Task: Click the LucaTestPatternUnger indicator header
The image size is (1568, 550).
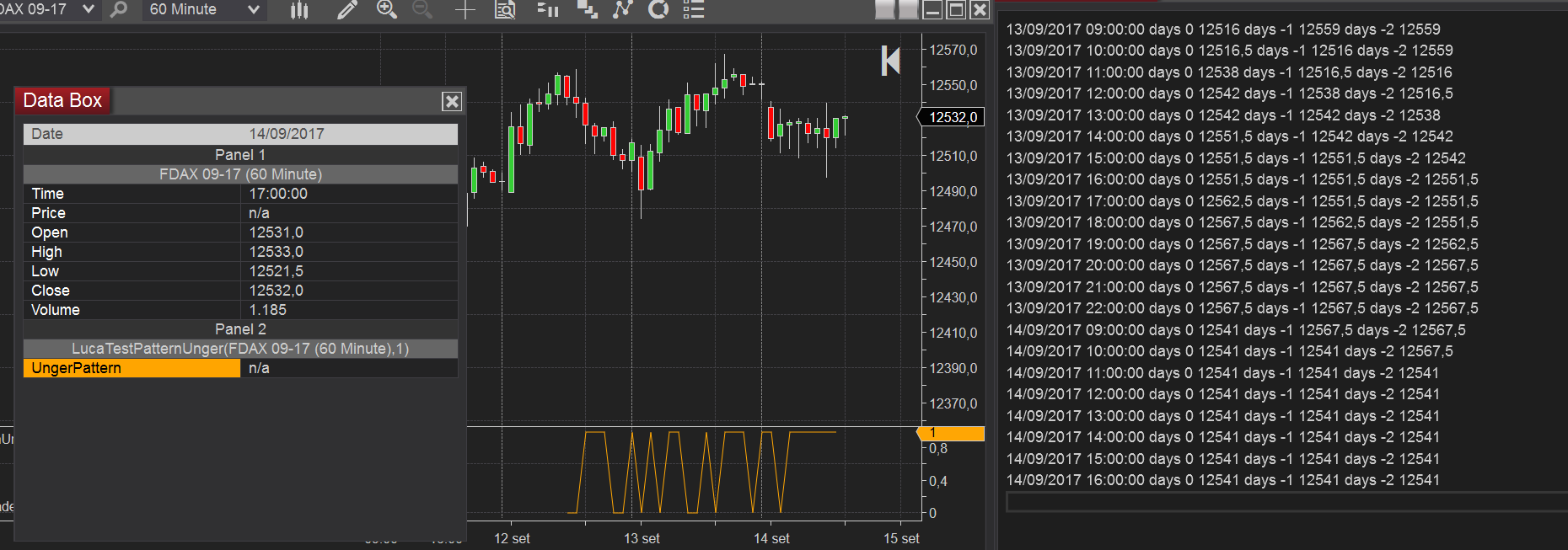Action: pos(240,349)
